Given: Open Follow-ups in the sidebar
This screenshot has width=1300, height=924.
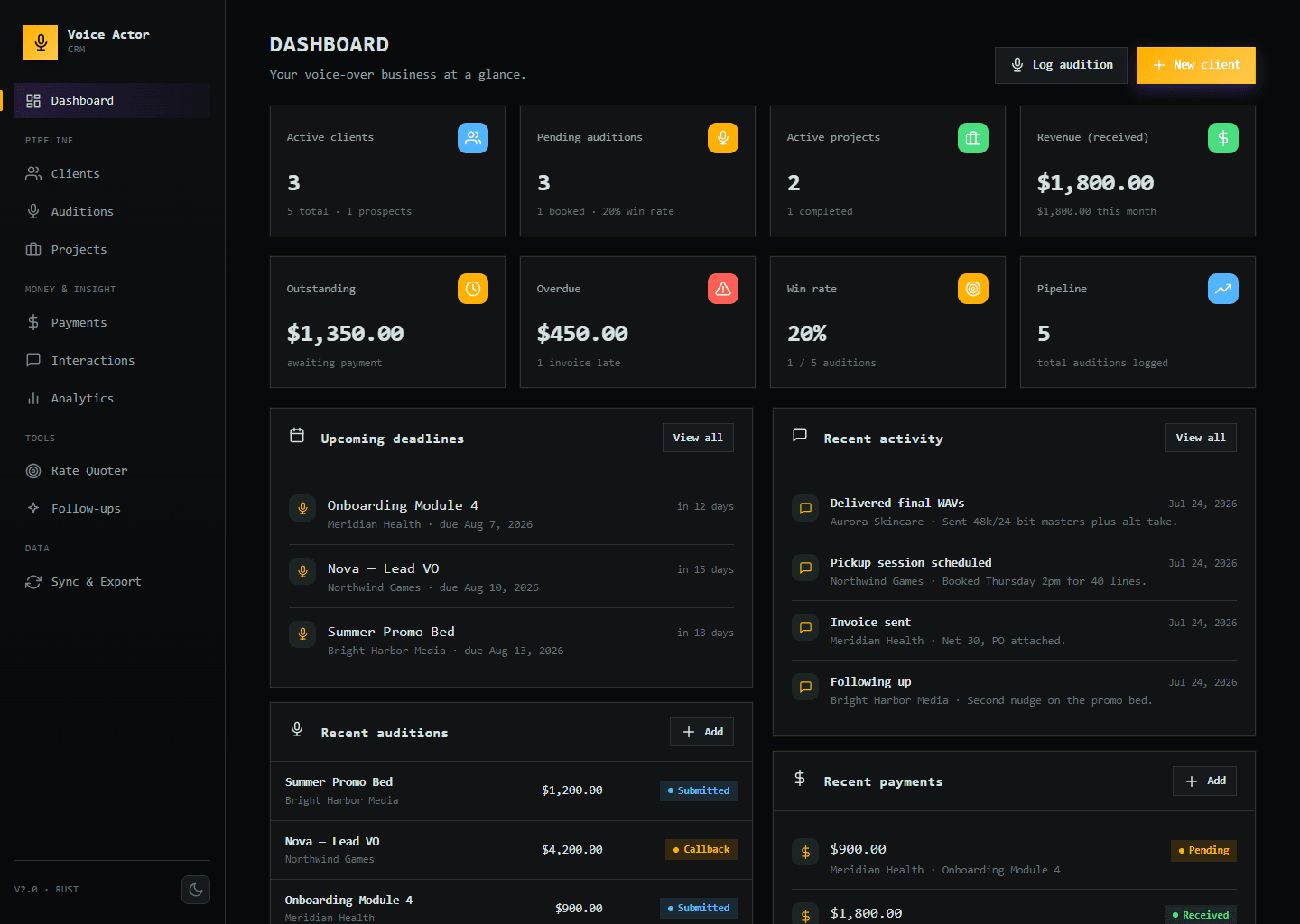Looking at the screenshot, I should click(x=112, y=508).
